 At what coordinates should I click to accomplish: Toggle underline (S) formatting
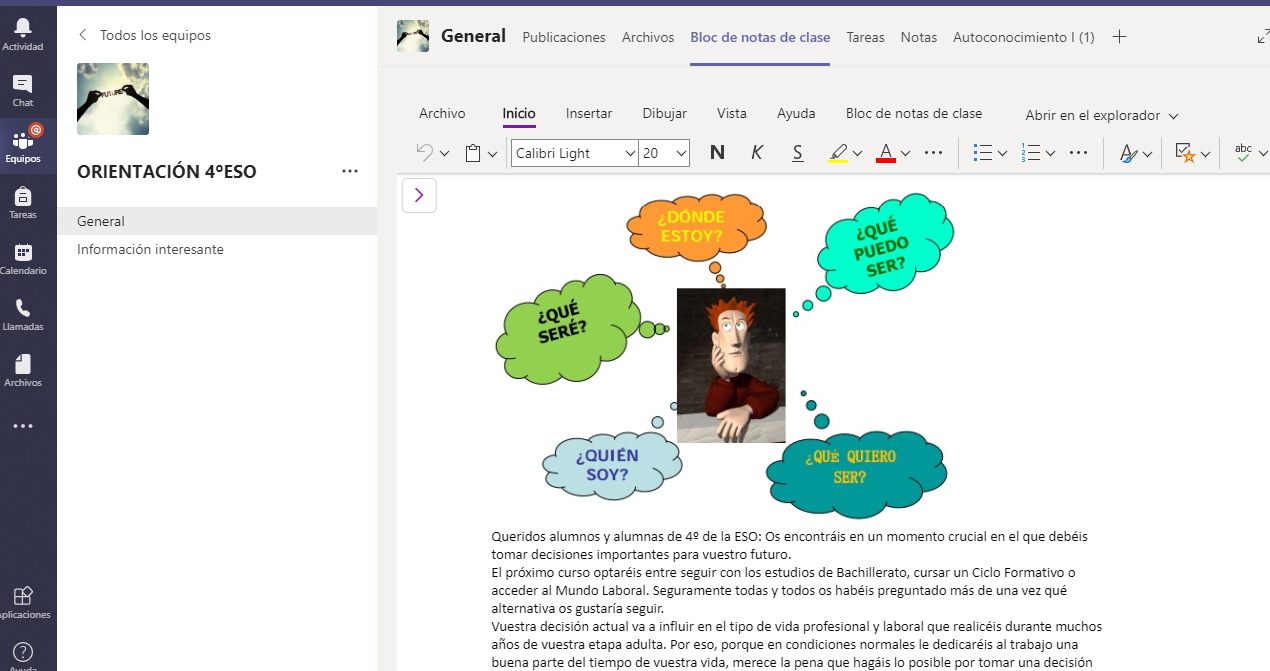pos(797,153)
